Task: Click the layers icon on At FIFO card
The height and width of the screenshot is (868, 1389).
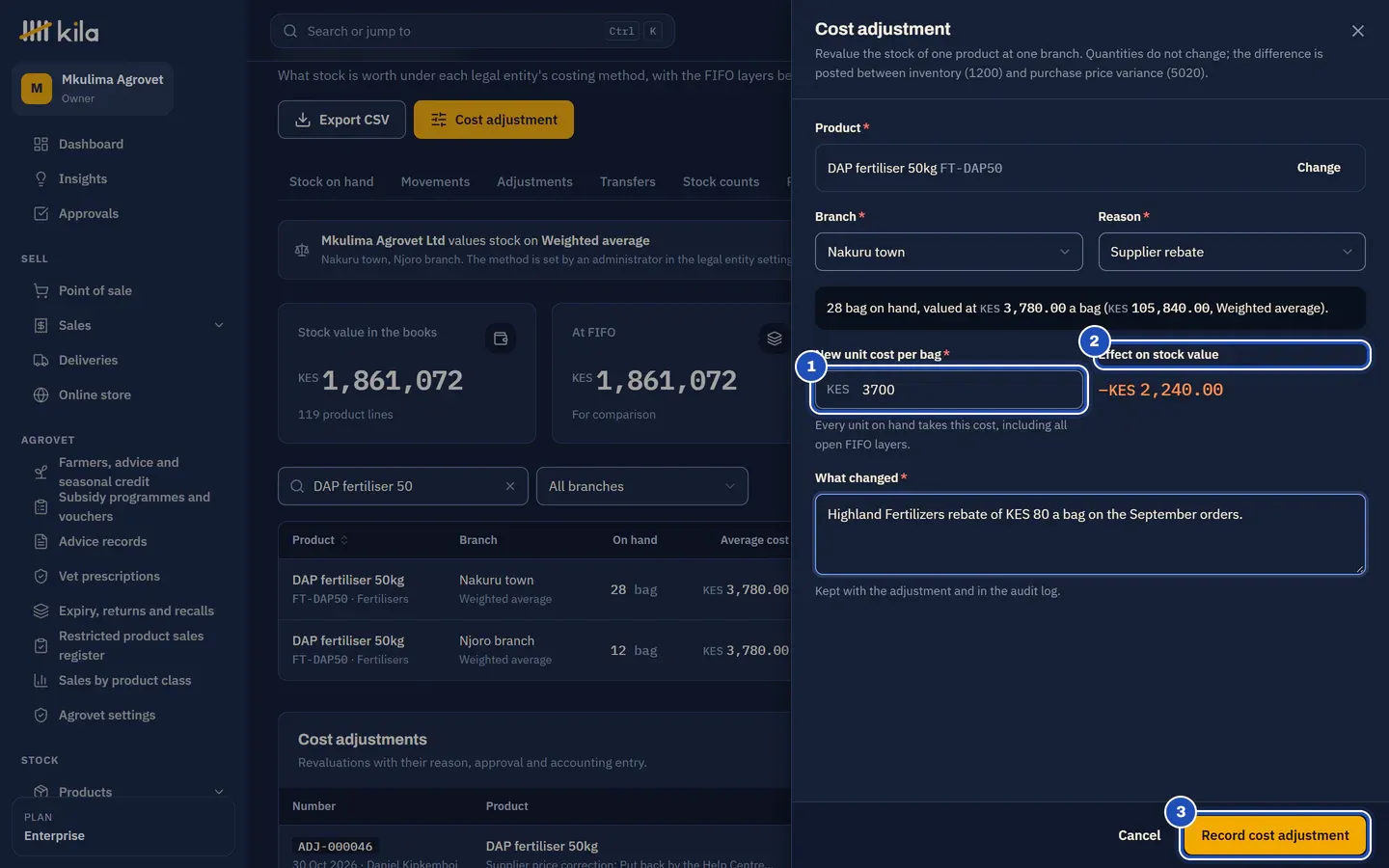Action: pos(775,339)
